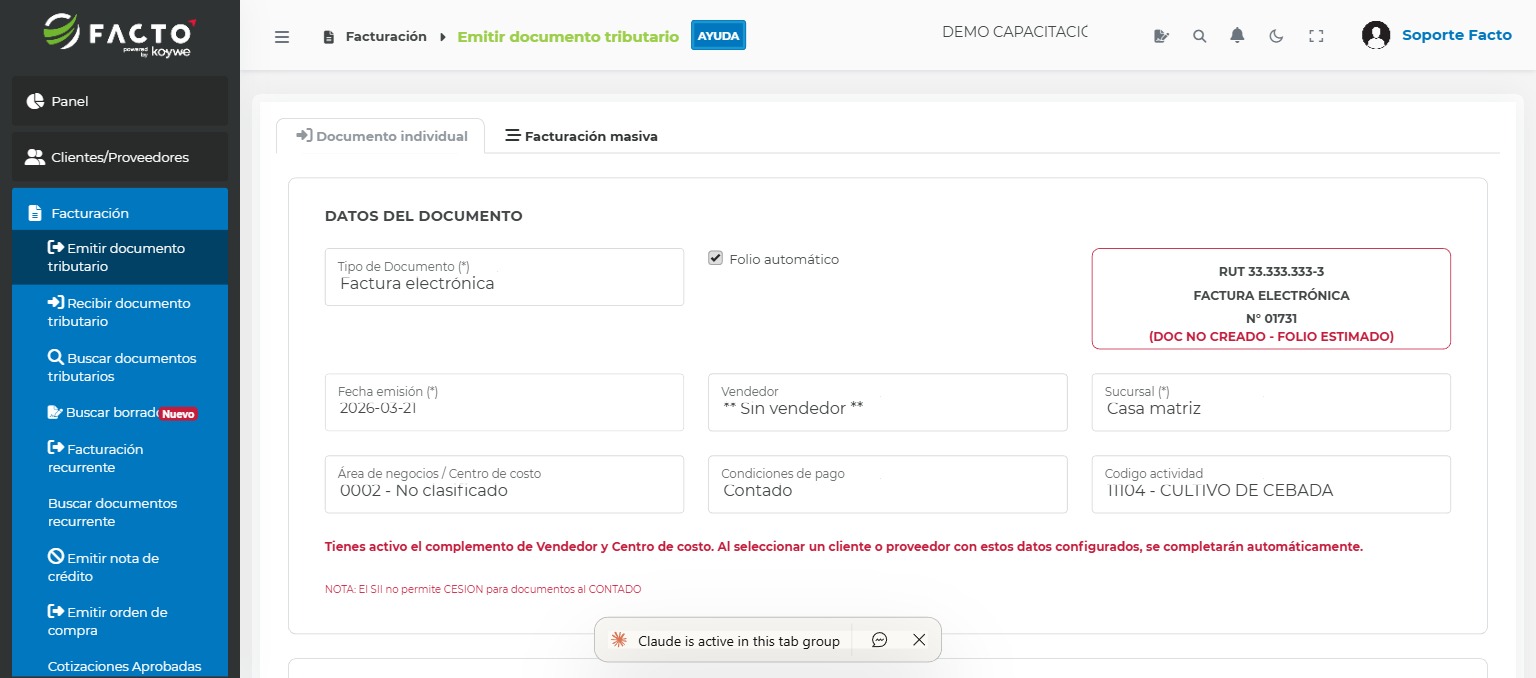Open the Tipo de Documento selector

(x=504, y=277)
